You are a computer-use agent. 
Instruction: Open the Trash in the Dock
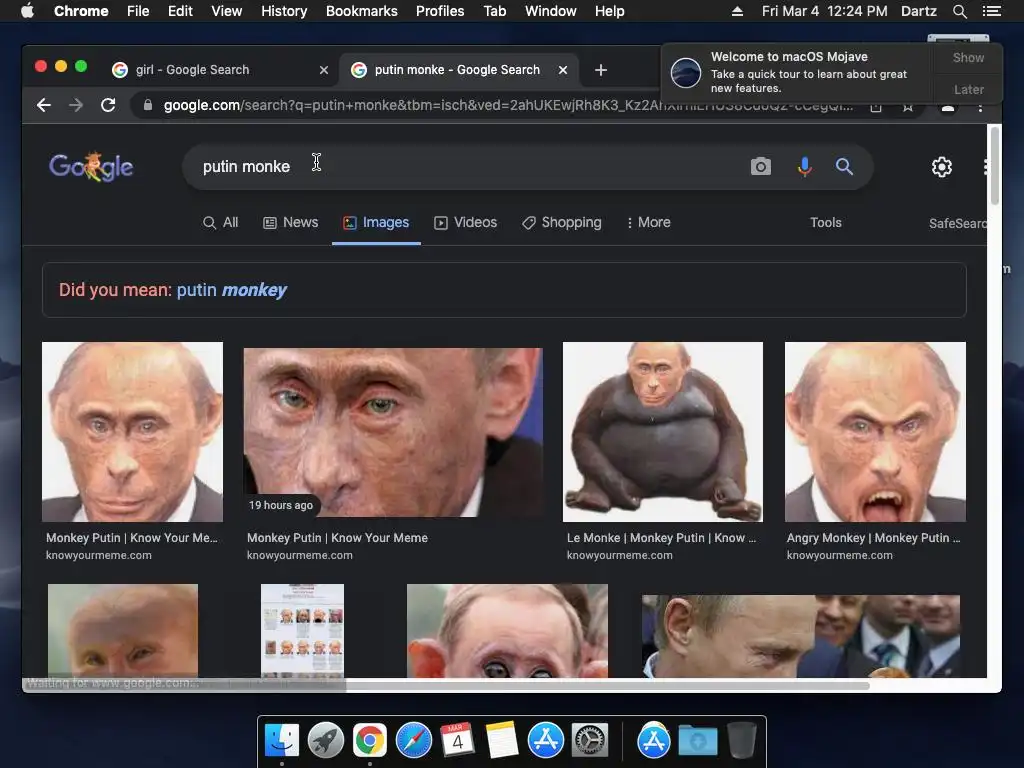tap(742, 741)
